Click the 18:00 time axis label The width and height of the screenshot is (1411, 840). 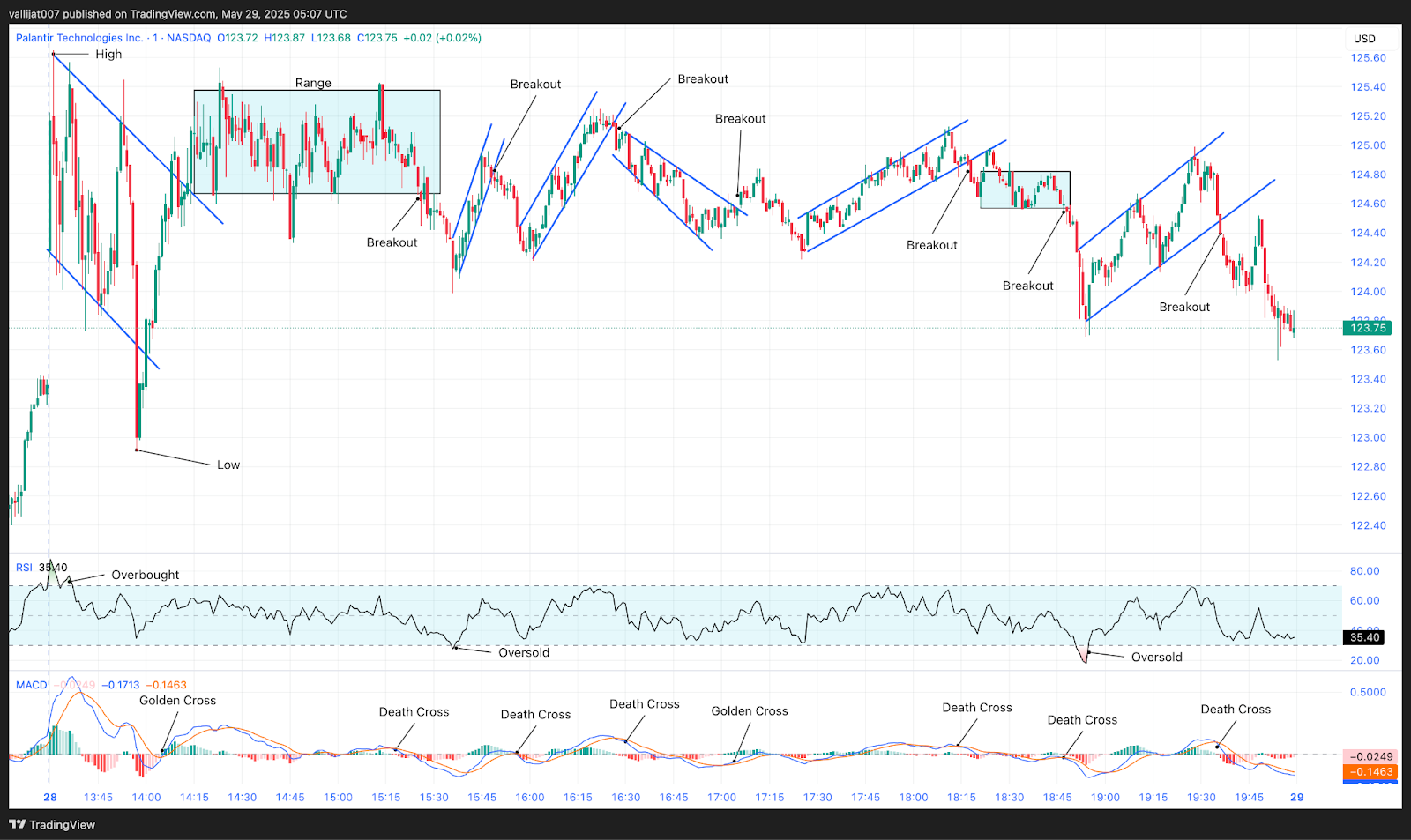click(914, 797)
